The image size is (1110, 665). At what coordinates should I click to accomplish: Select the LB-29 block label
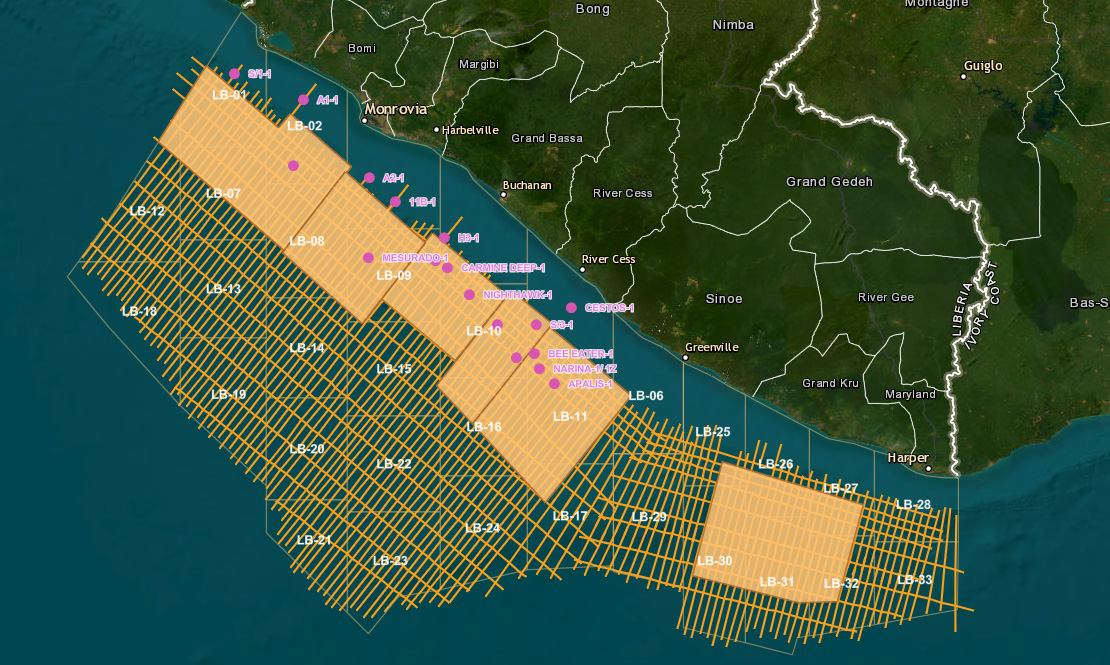coord(648,517)
